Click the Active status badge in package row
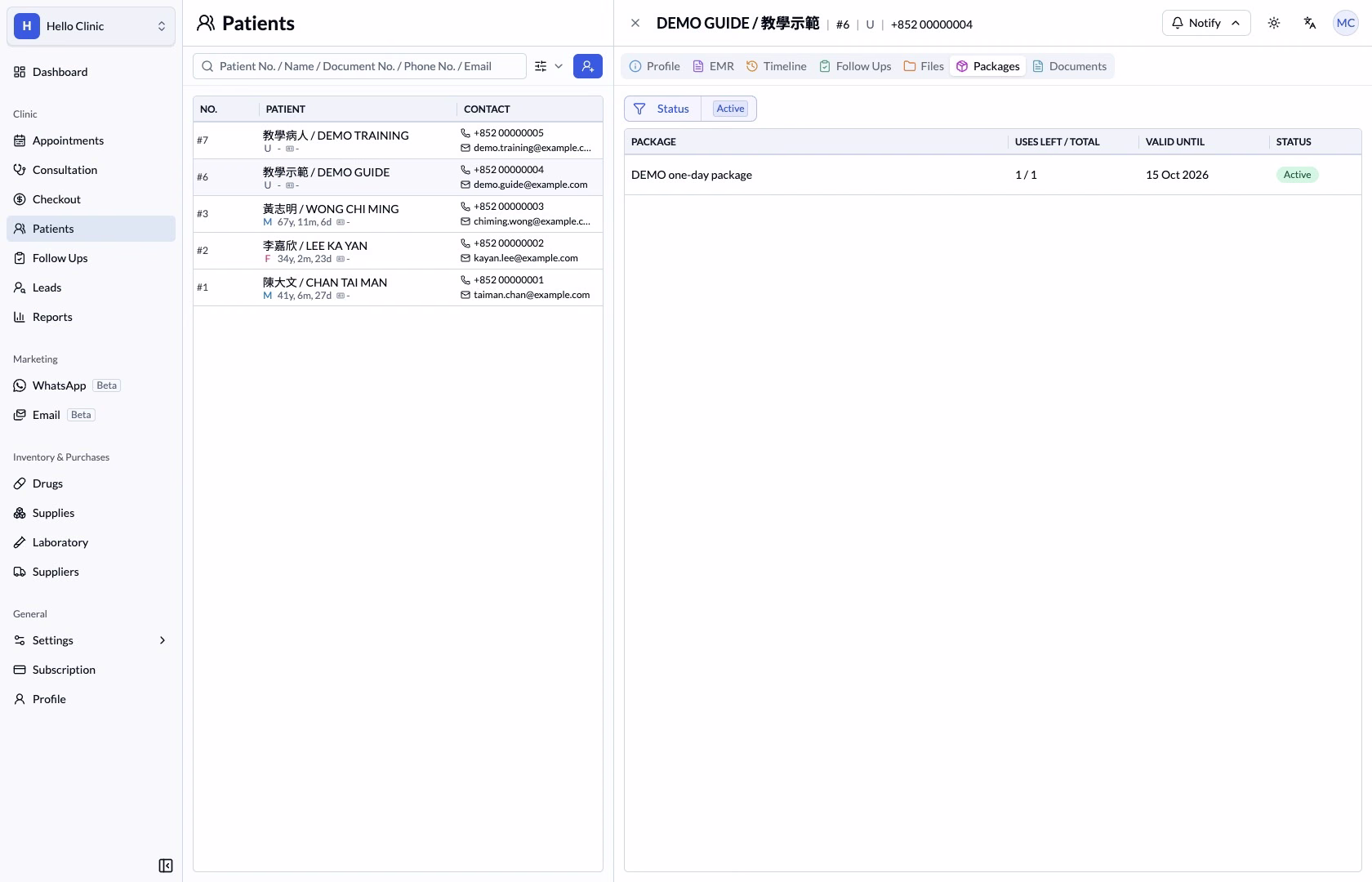1372x882 pixels. coord(1297,175)
